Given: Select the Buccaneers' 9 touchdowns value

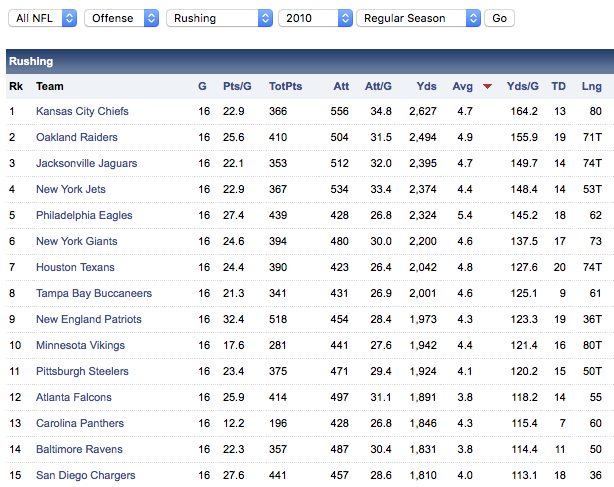Looking at the screenshot, I should click(x=562, y=293).
